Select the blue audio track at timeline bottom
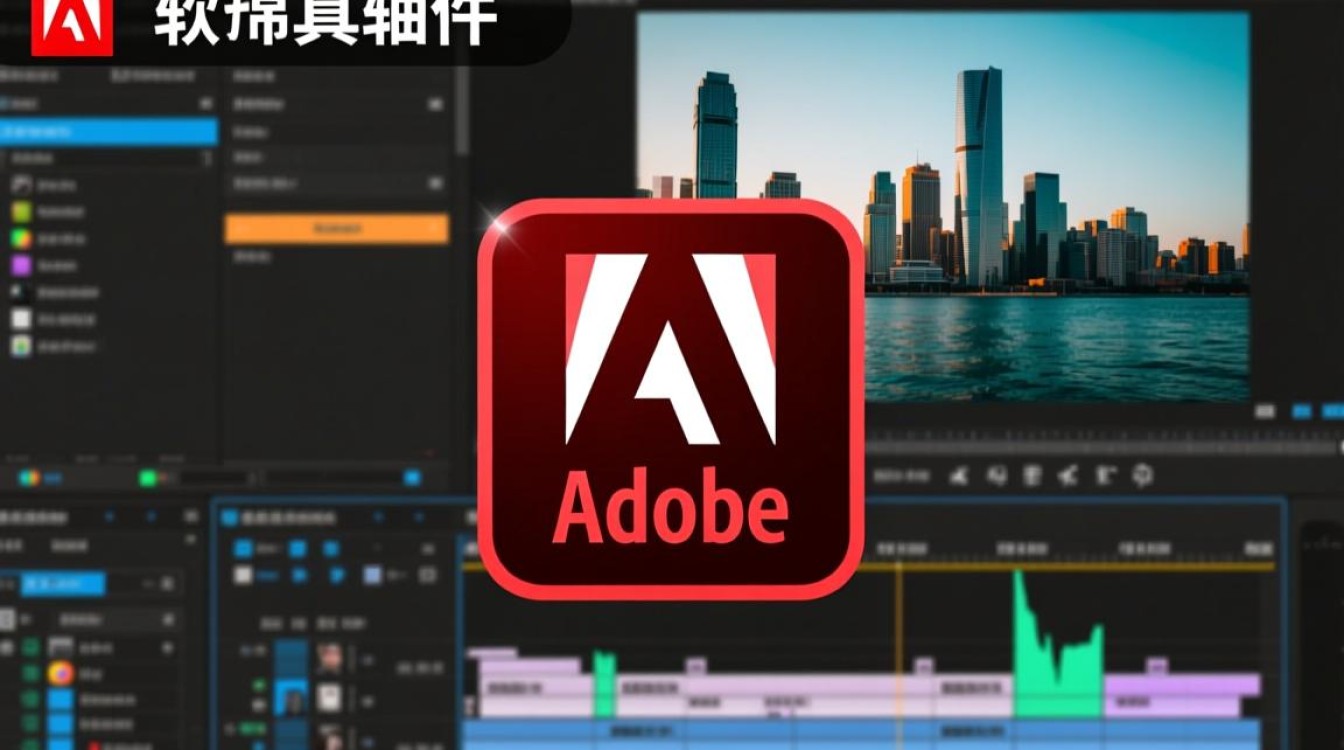The image size is (1344, 750). [862, 733]
